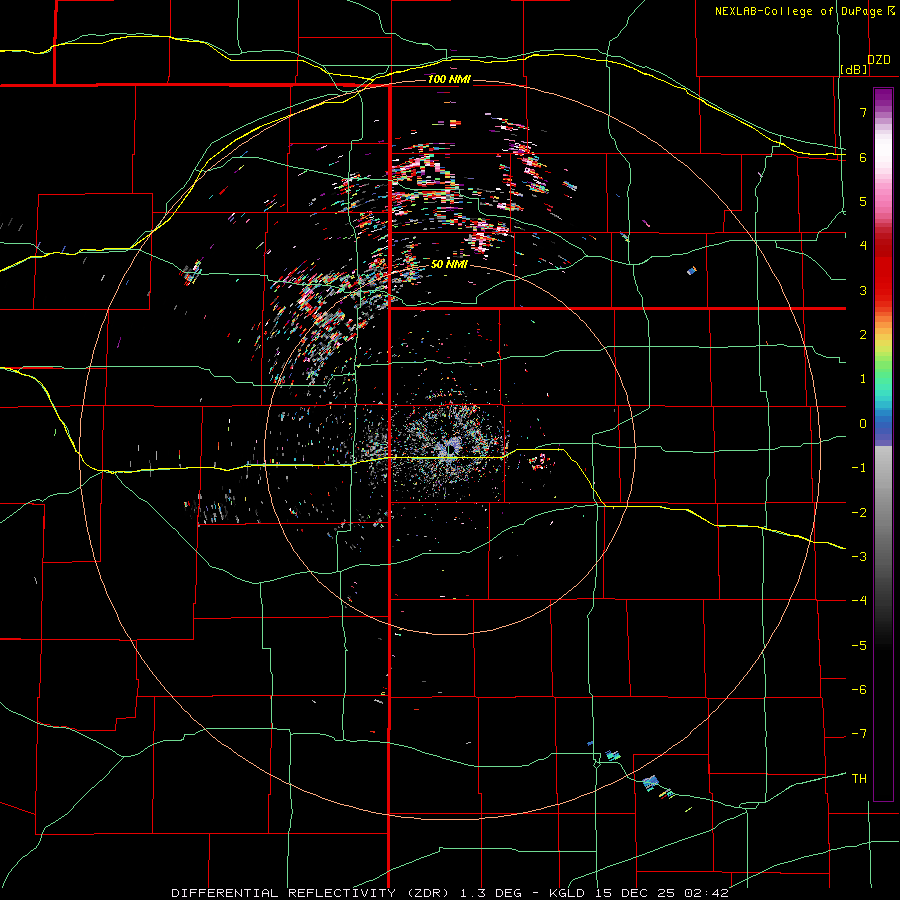Screen dimensions: 900x900
Task: Click the -1 legend value
Action: [x=859, y=468]
